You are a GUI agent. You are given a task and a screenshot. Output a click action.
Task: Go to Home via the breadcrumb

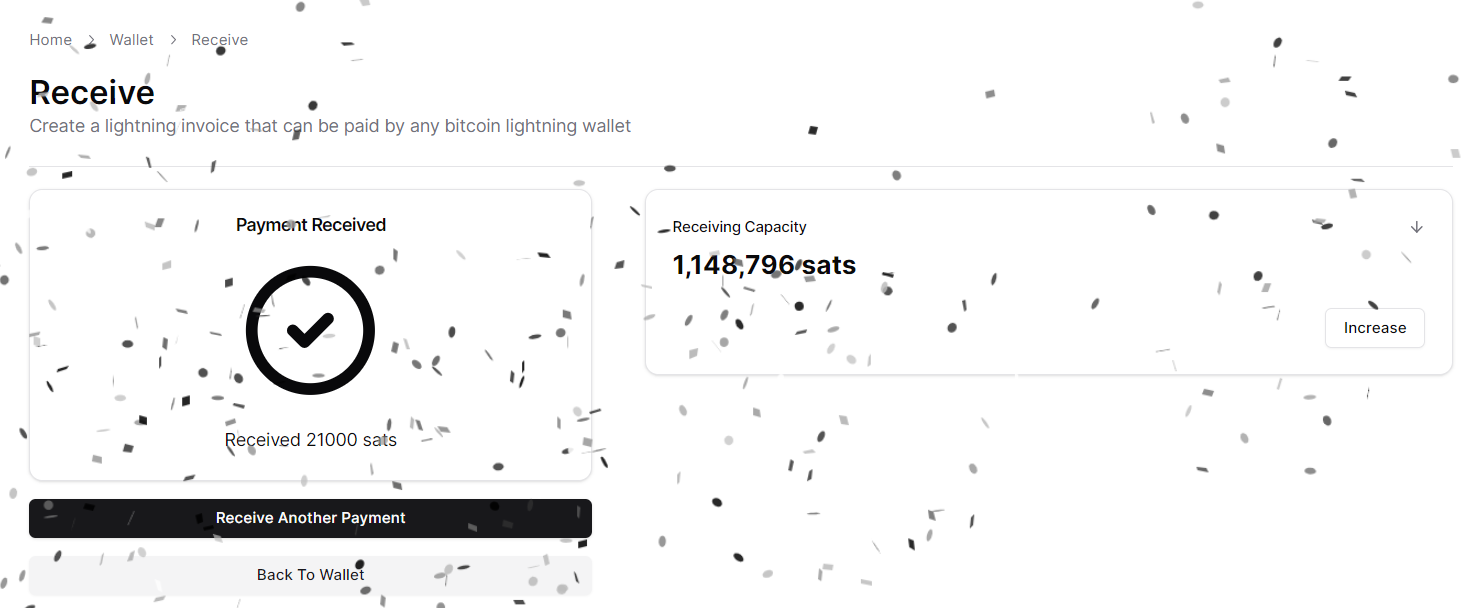[51, 40]
